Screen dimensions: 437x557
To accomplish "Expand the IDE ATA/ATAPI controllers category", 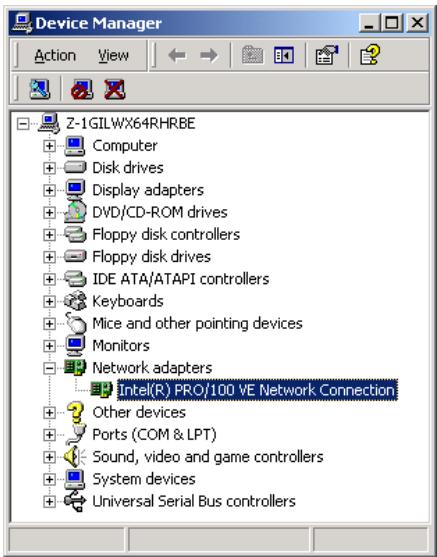I will (49, 279).
